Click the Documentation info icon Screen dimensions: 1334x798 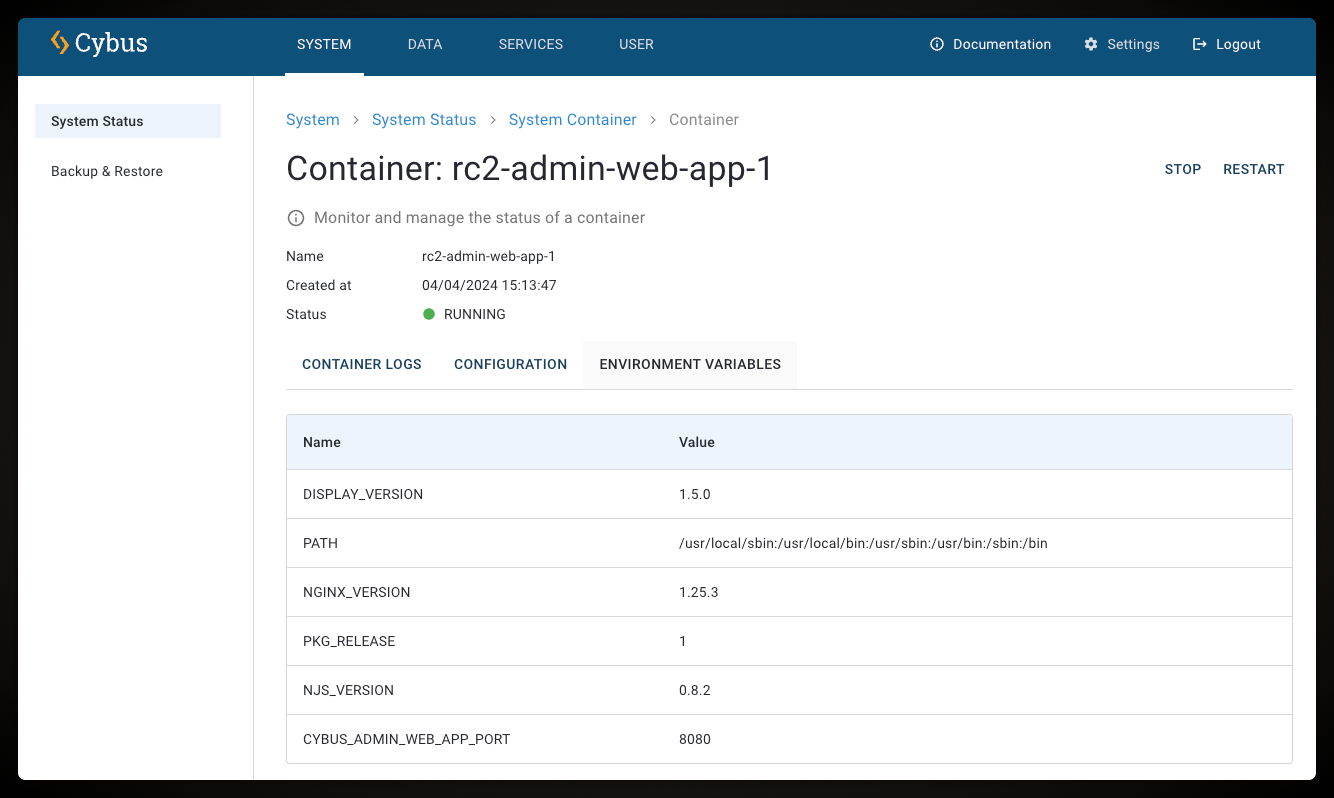coord(937,44)
